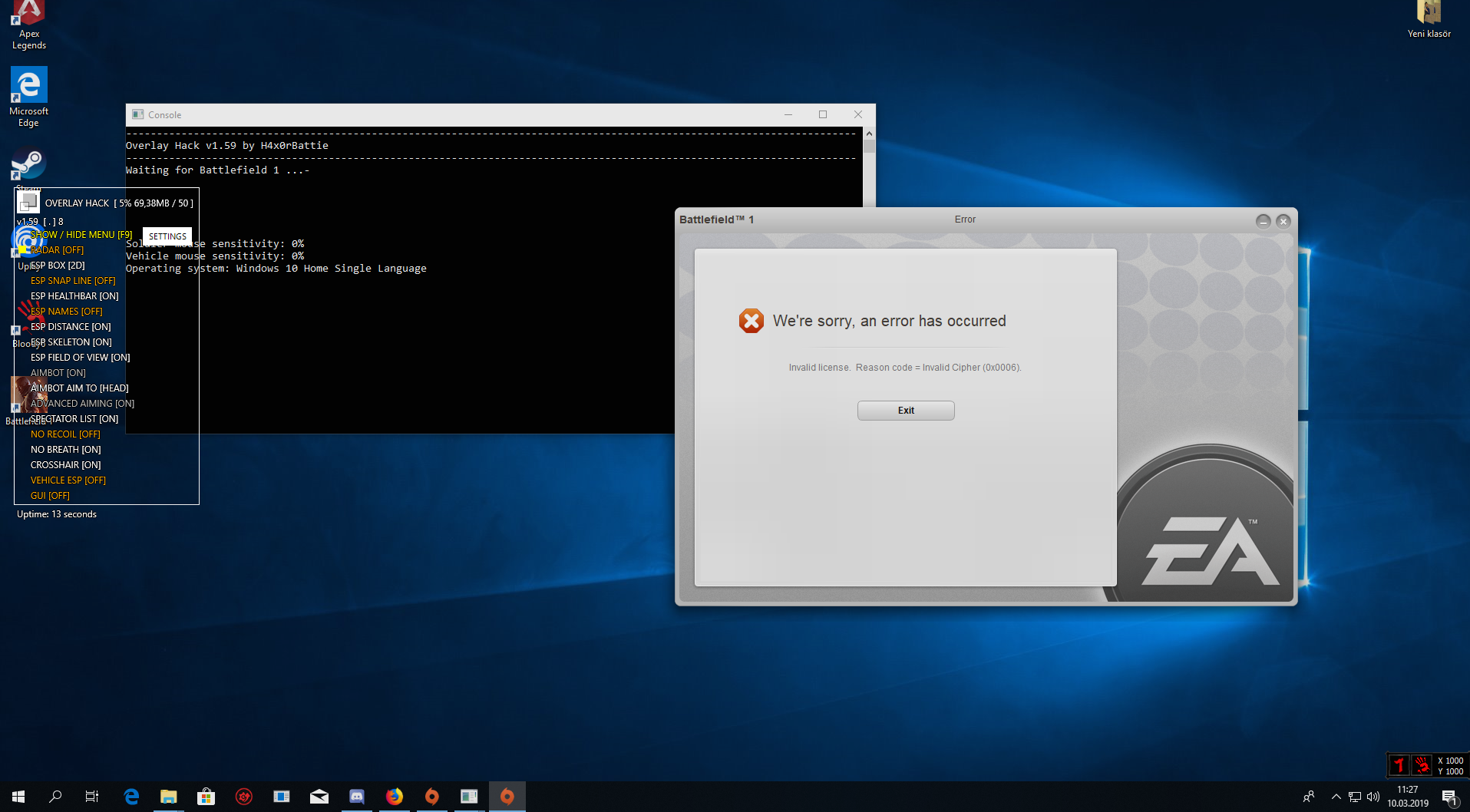The width and height of the screenshot is (1470, 812).
Task: Click the ADVANCED AIMING [ON] entry
Action: click(x=82, y=404)
